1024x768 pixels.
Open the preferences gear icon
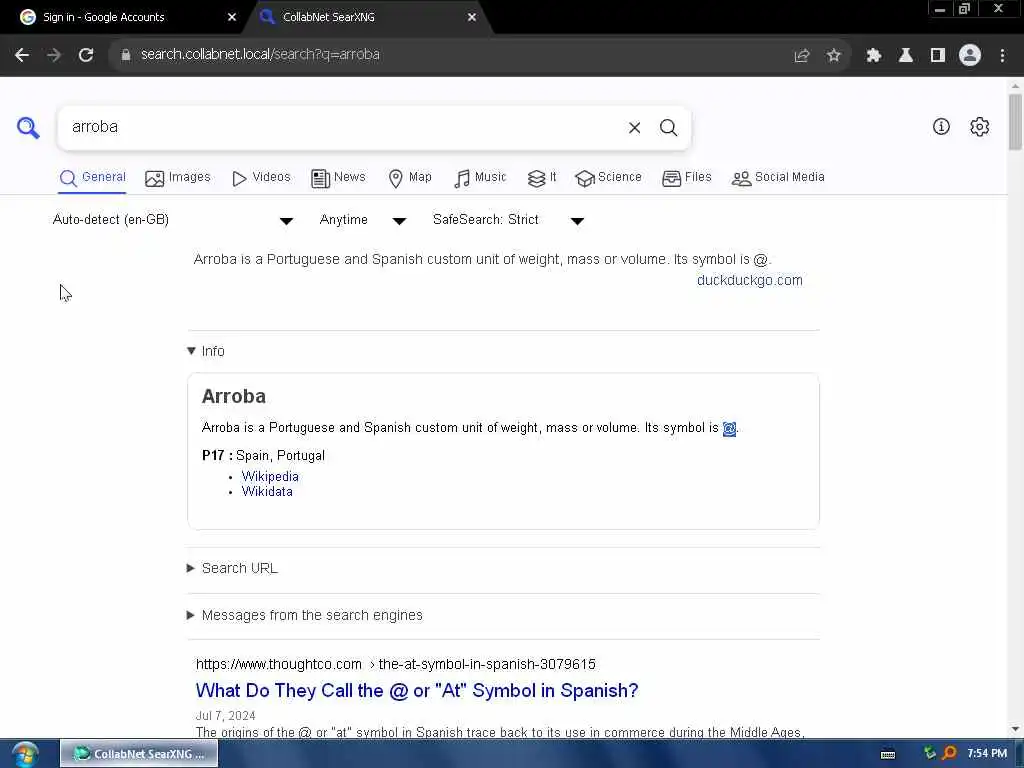pos(979,127)
